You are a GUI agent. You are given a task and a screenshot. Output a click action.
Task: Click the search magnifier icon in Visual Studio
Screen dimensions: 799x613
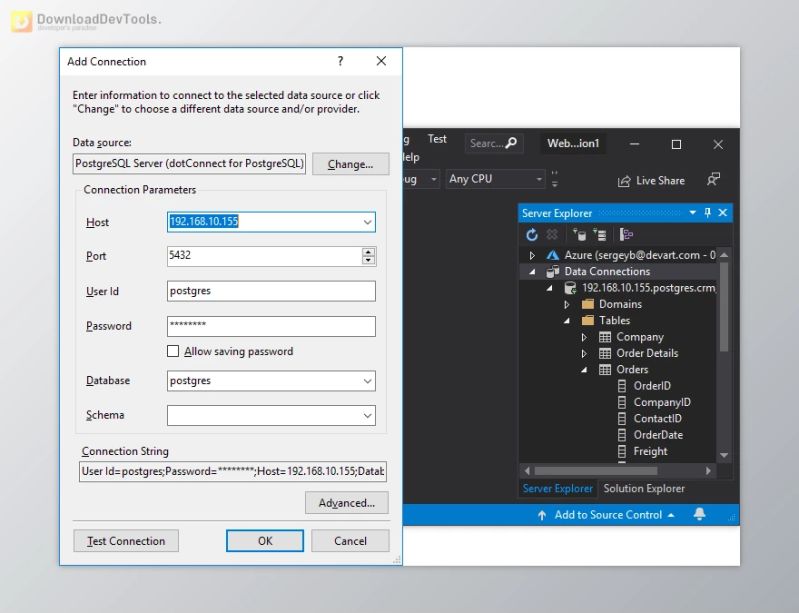click(511, 143)
